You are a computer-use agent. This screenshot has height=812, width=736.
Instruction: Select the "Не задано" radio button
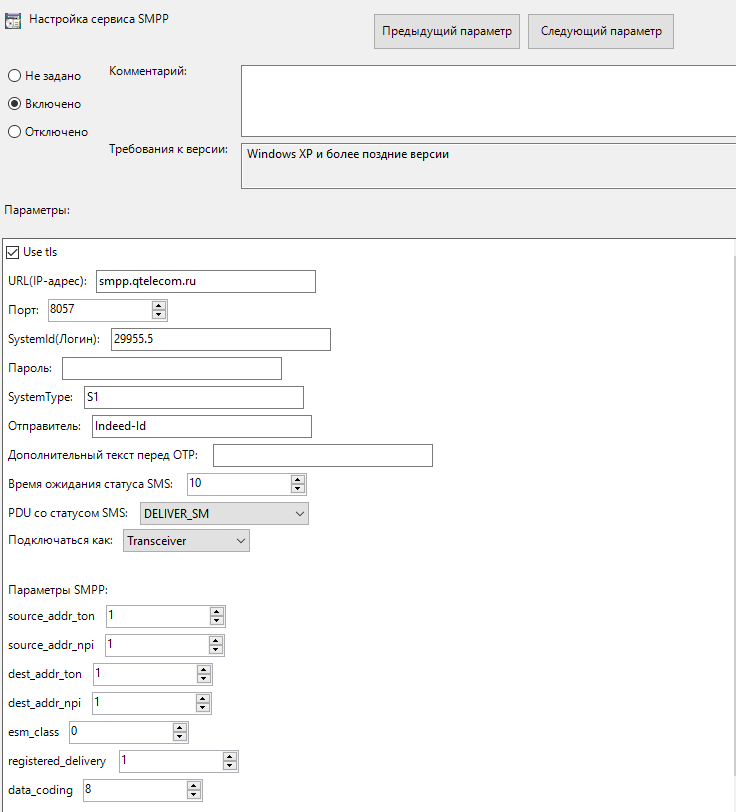tap(15, 76)
